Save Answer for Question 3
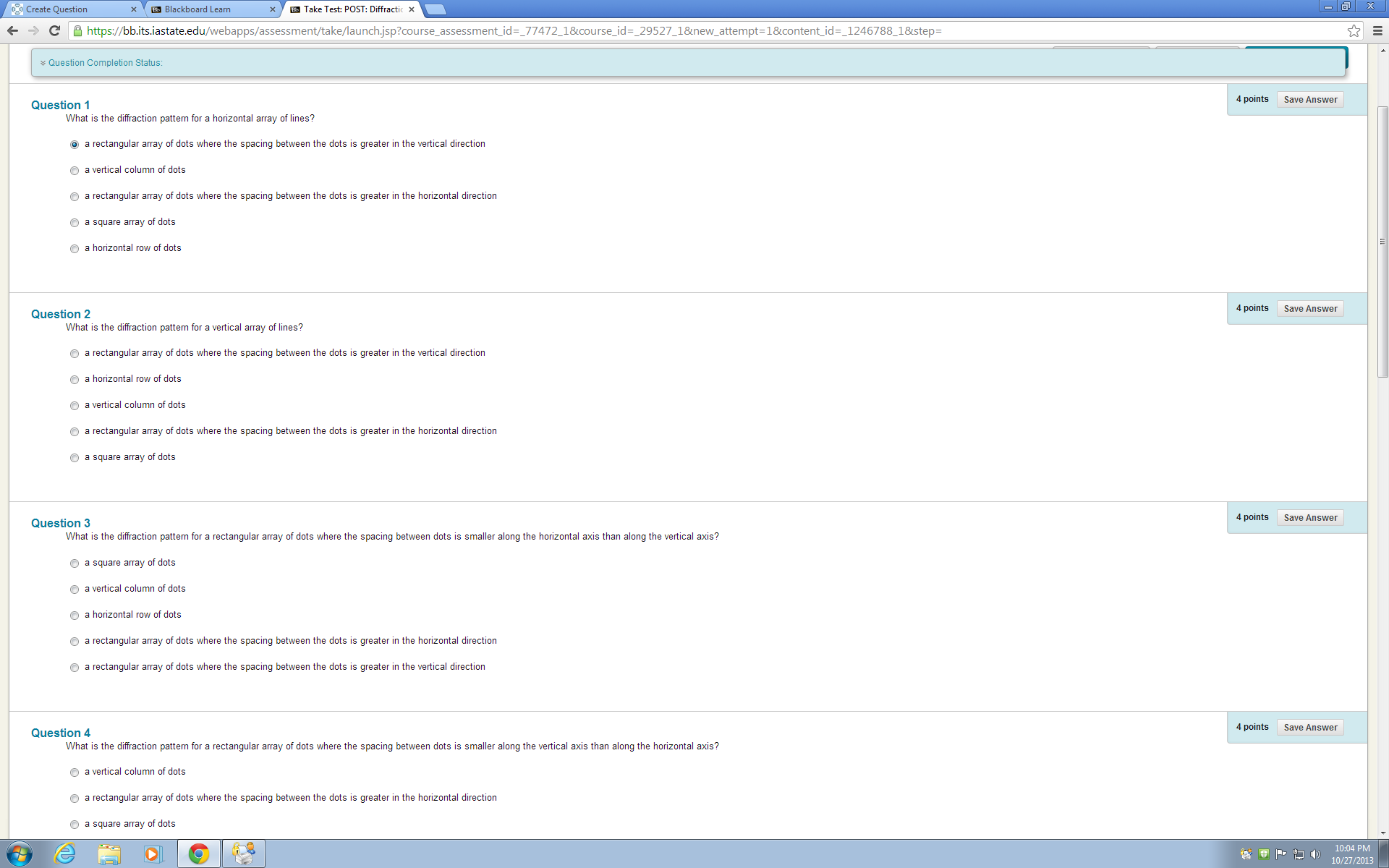 pyautogui.click(x=1310, y=518)
